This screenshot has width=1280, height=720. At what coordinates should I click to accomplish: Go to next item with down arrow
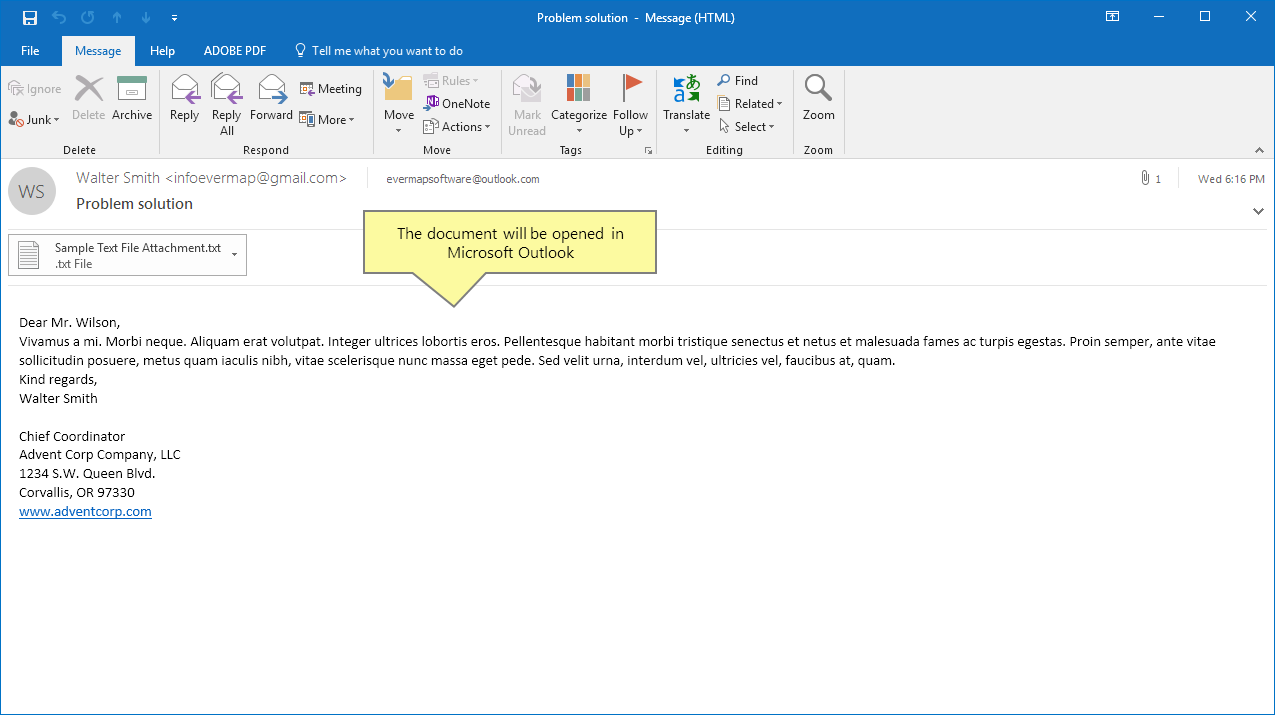(146, 17)
